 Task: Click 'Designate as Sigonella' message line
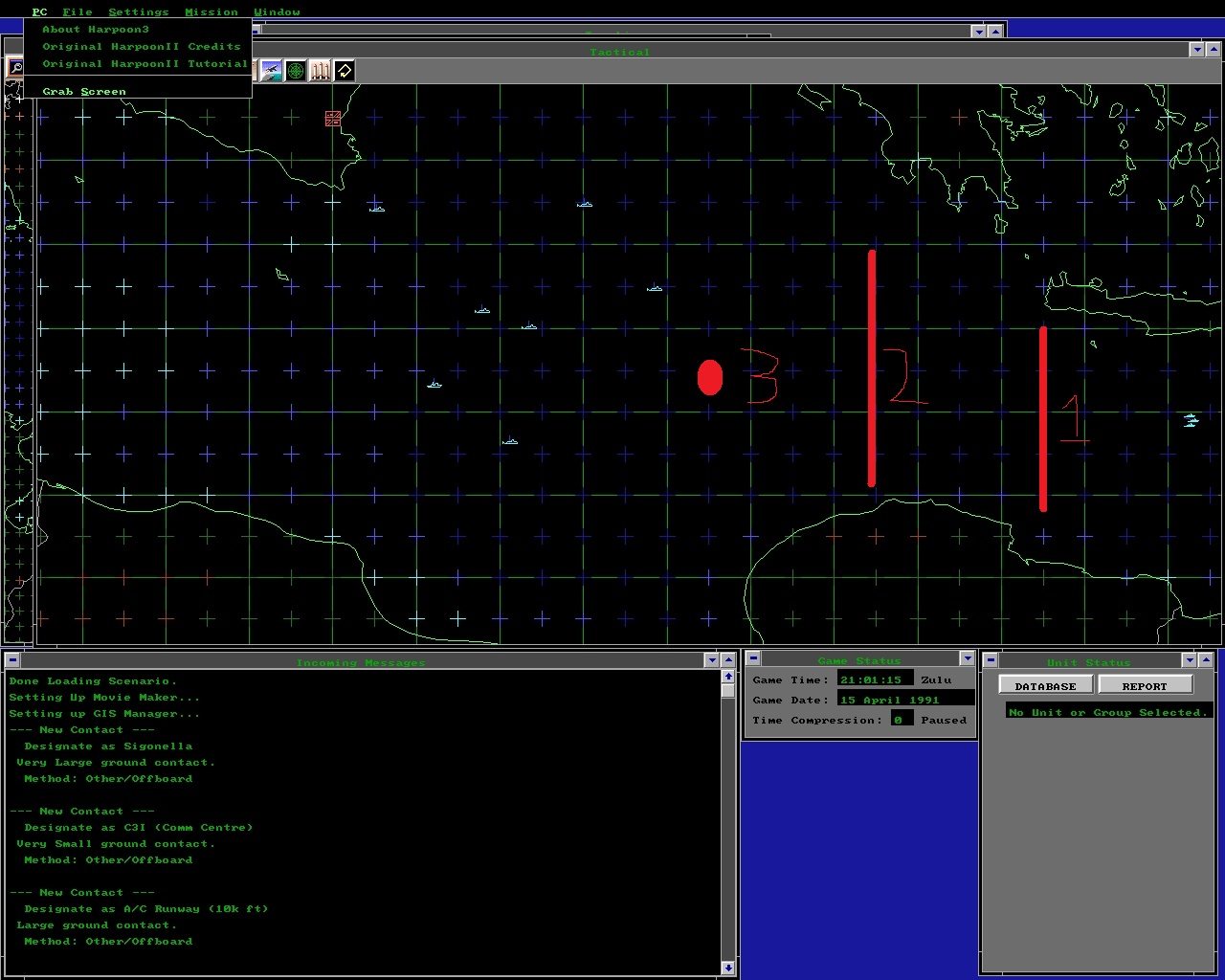coord(108,746)
